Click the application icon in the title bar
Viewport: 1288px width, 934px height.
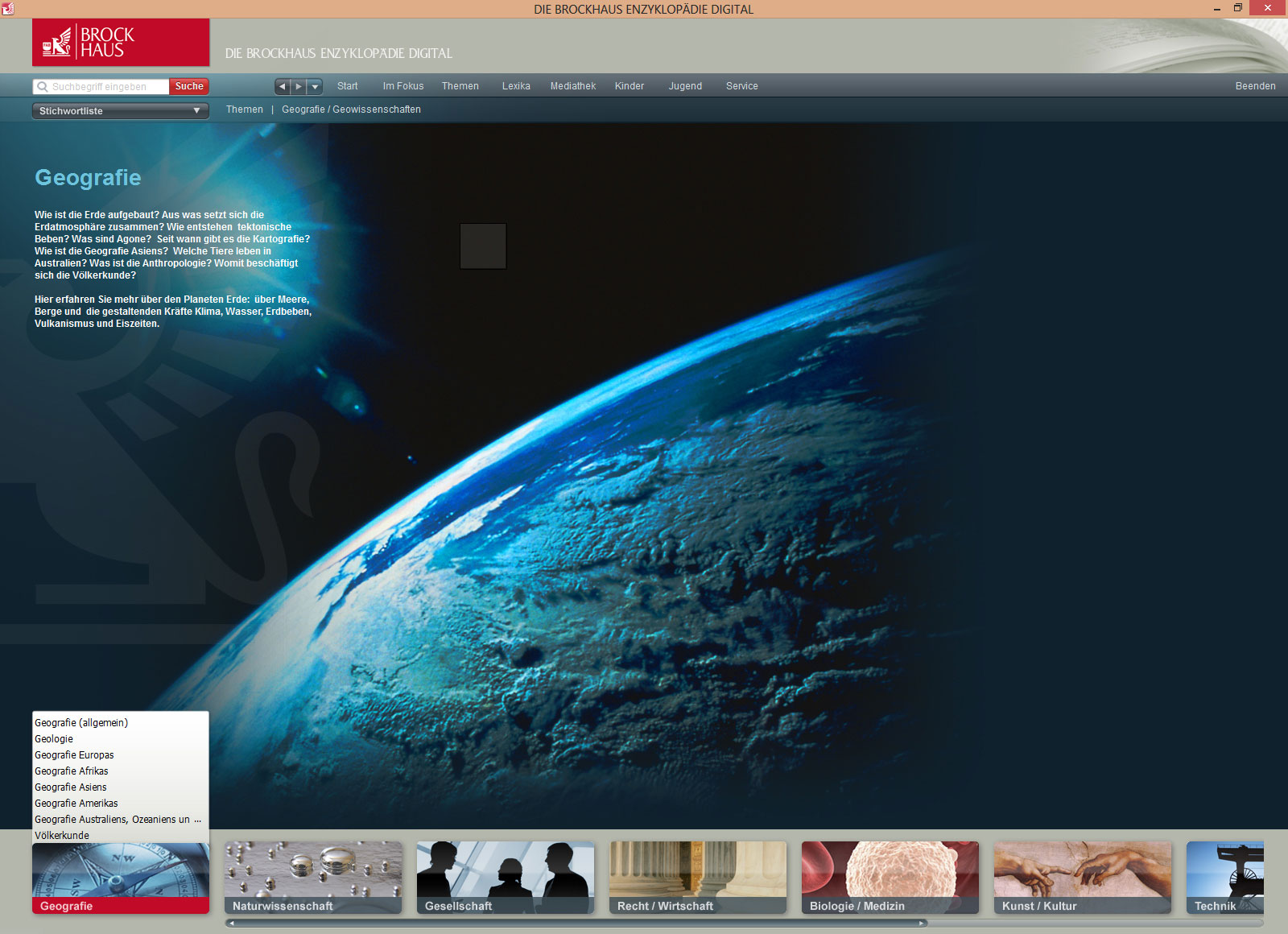[8, 8]
